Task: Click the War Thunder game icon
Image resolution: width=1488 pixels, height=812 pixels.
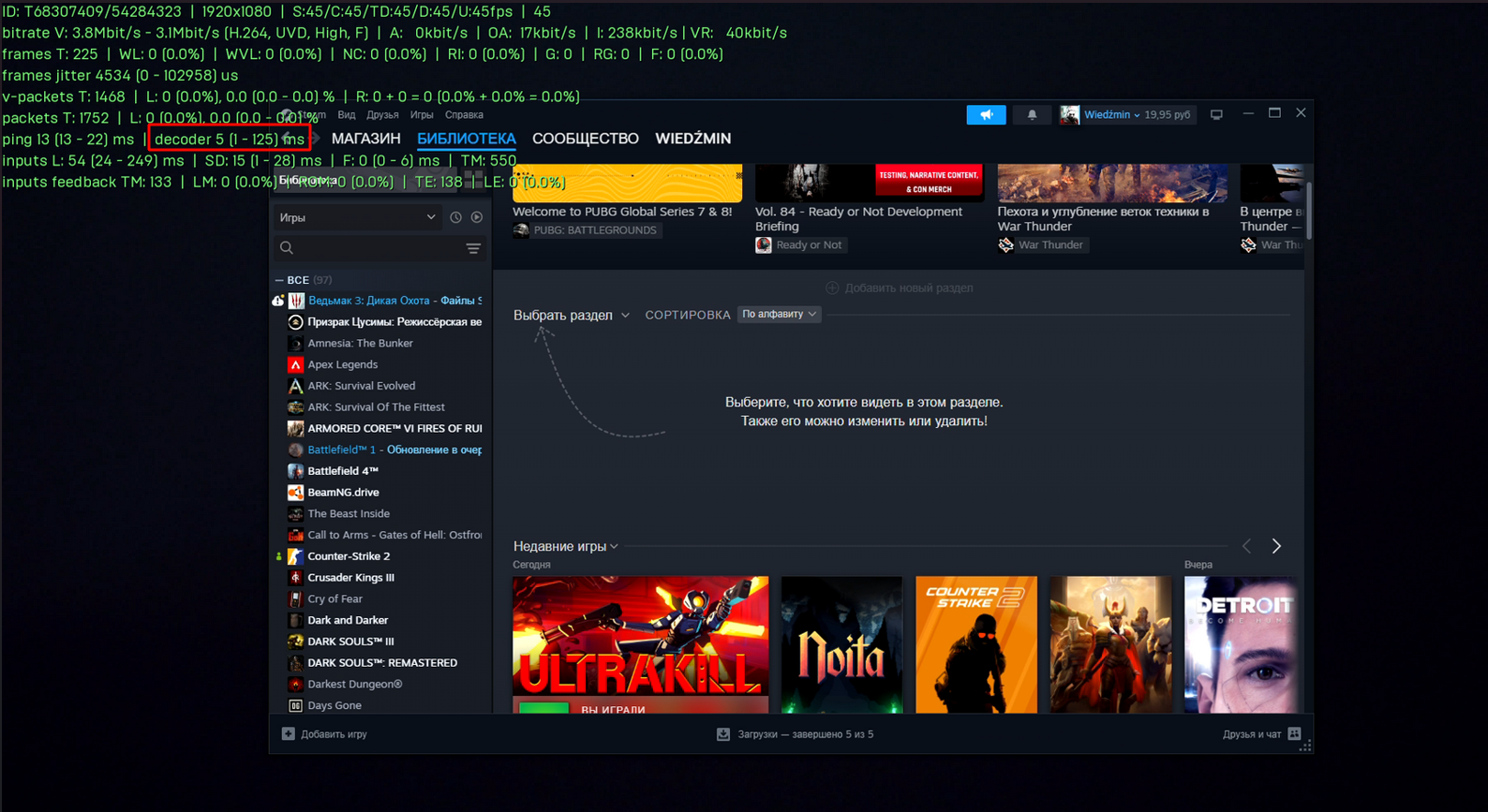Action: (1006, 245)
